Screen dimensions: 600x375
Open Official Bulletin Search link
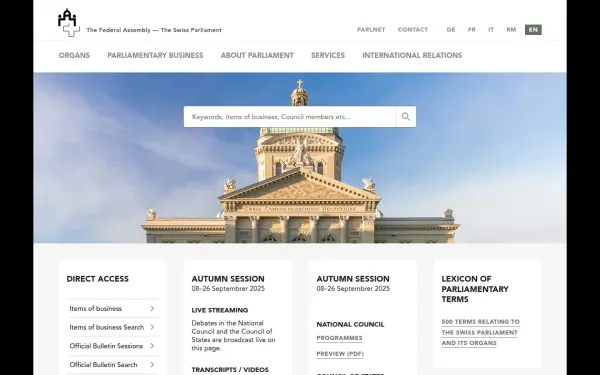pyautogui.click(x=103, y=365)
